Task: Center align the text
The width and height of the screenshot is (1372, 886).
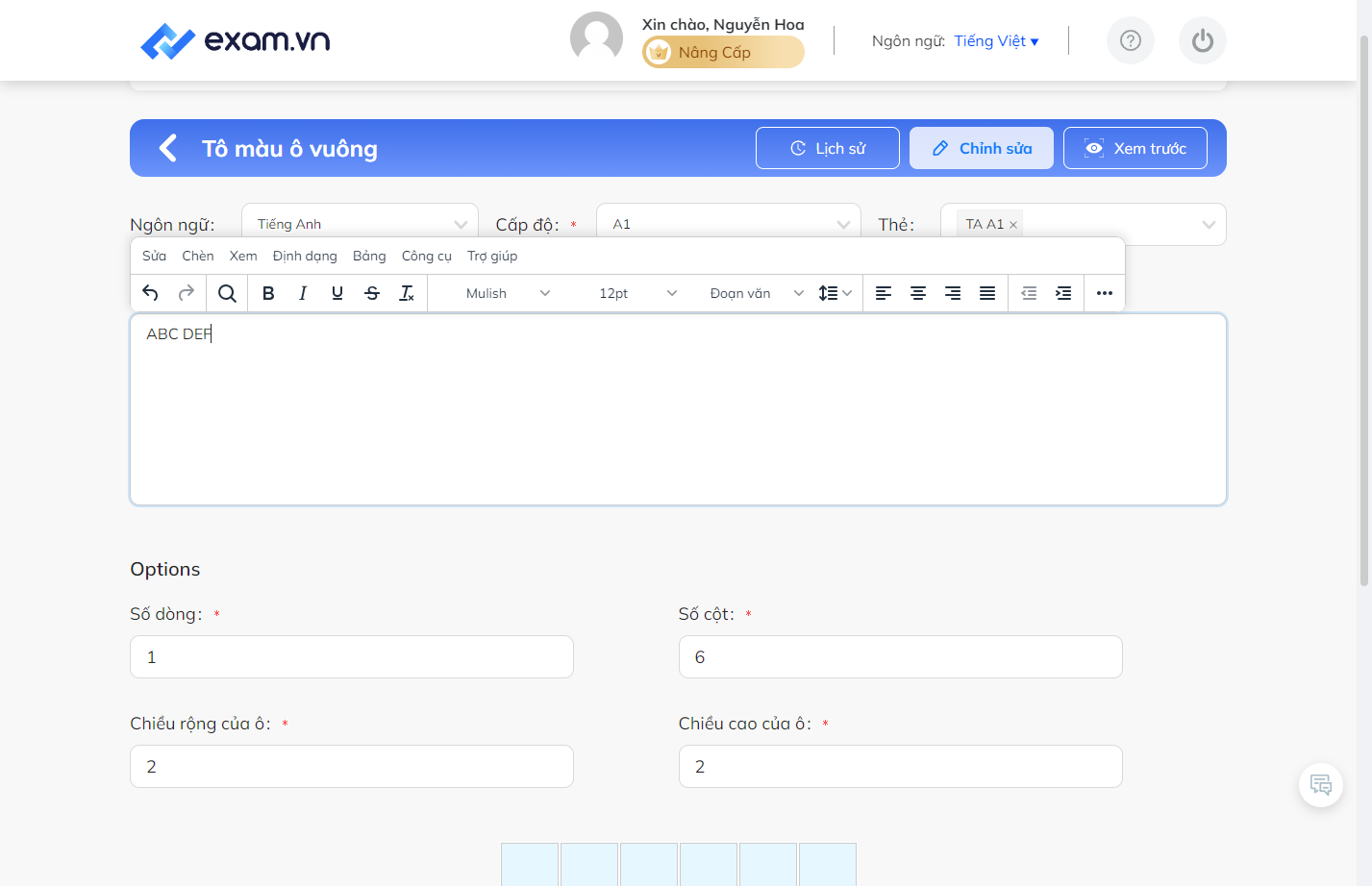Action: [x=918, y=293]
